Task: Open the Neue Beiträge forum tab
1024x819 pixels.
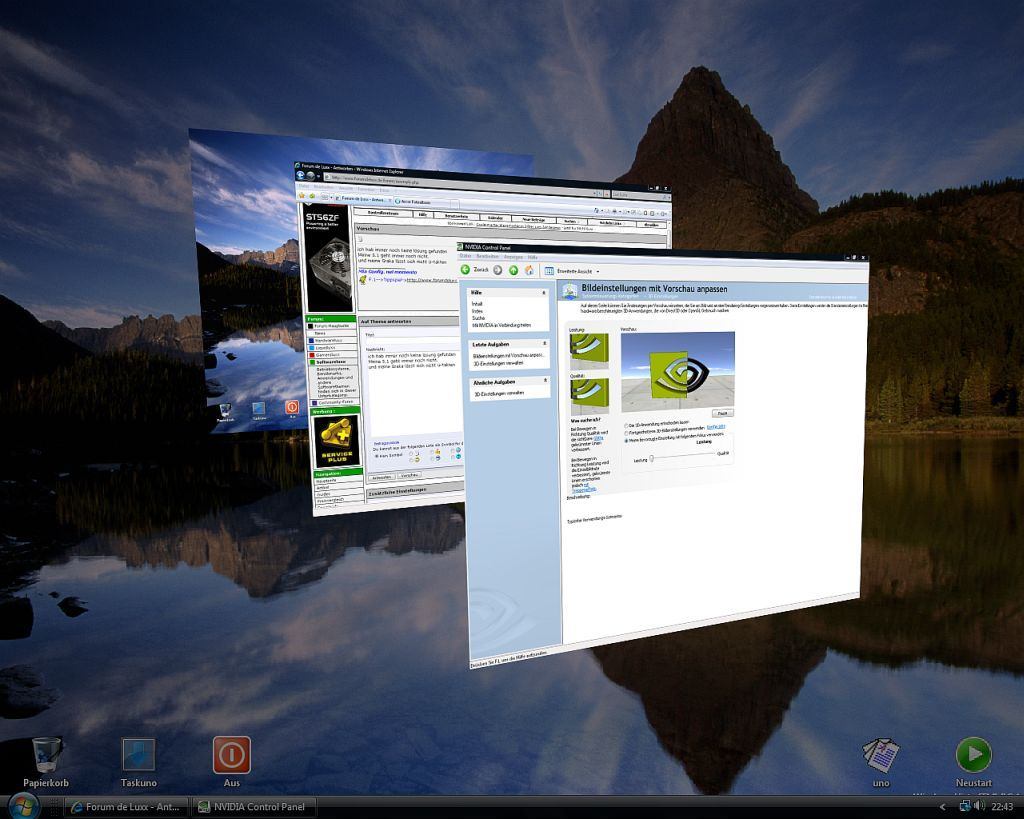Action: tap(534, 220)
